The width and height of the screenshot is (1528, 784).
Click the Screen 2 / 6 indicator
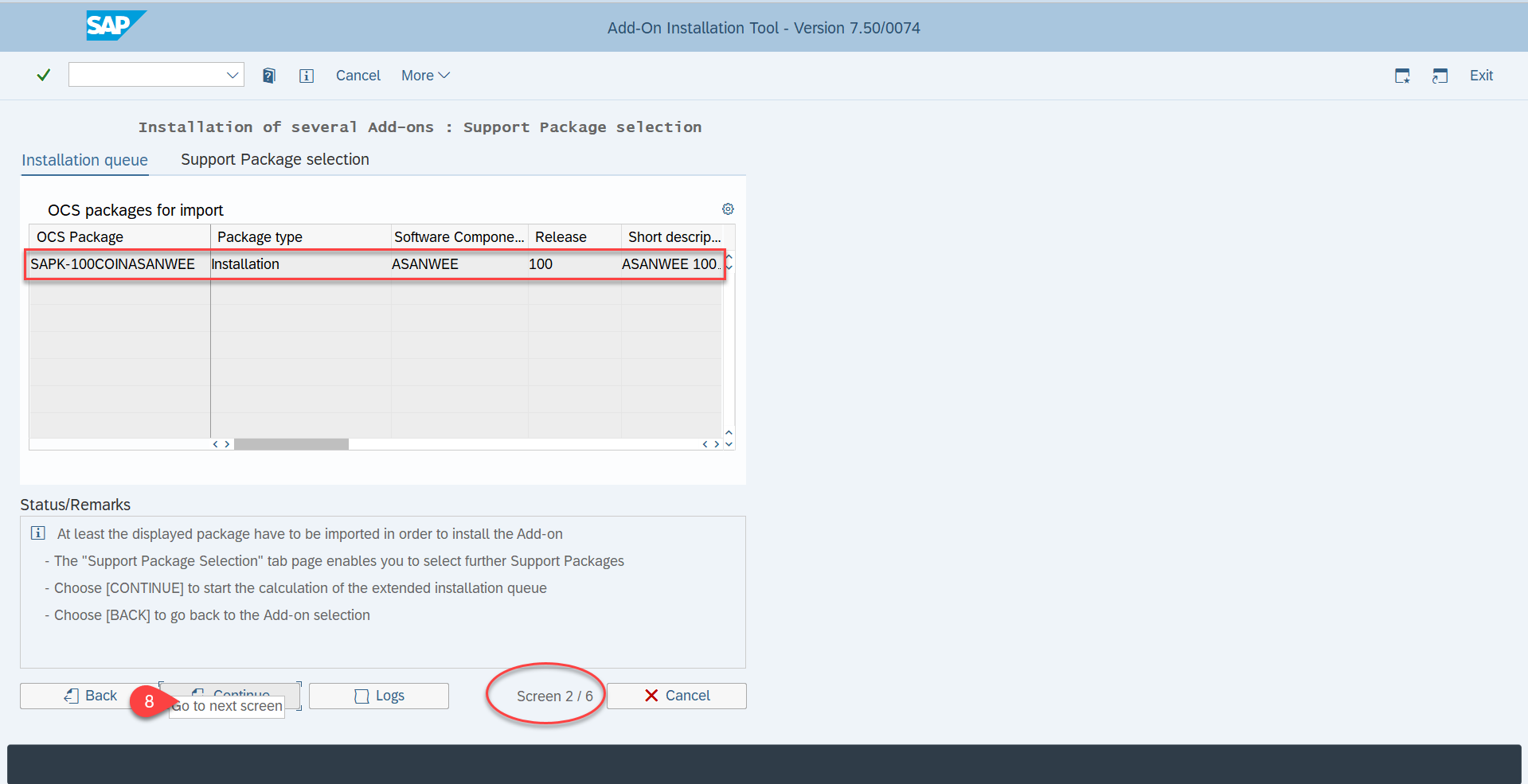(x=555, y=696)
